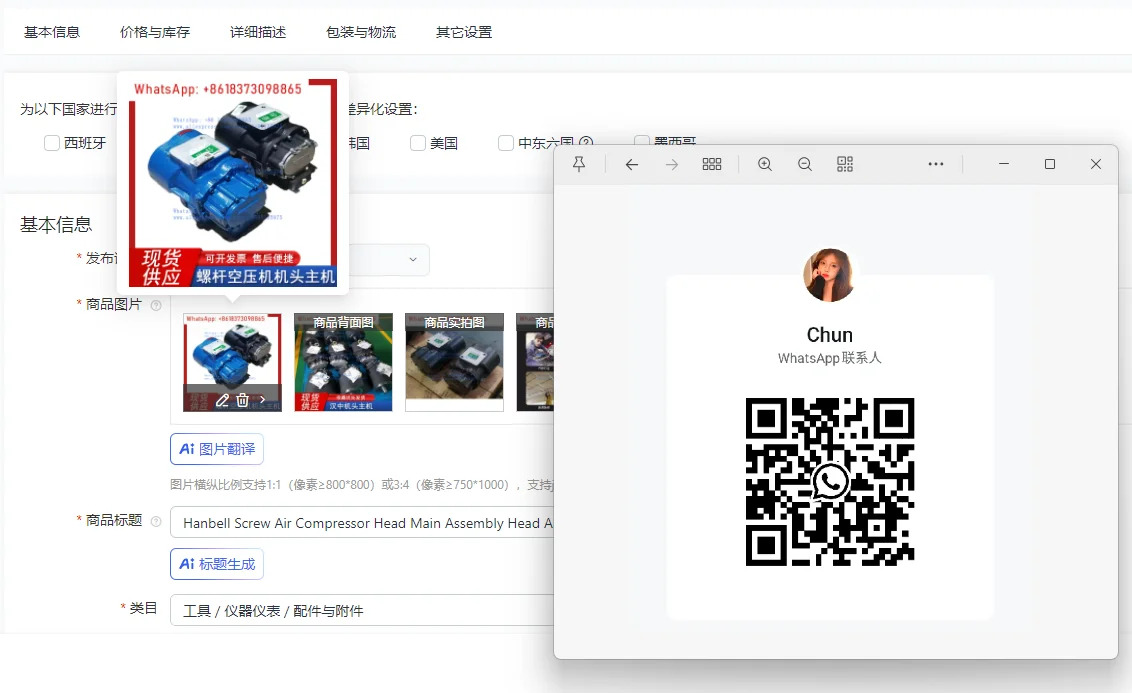Zoom in on the QR code image
1132x693 pixels.
click(x=765, y=165)
